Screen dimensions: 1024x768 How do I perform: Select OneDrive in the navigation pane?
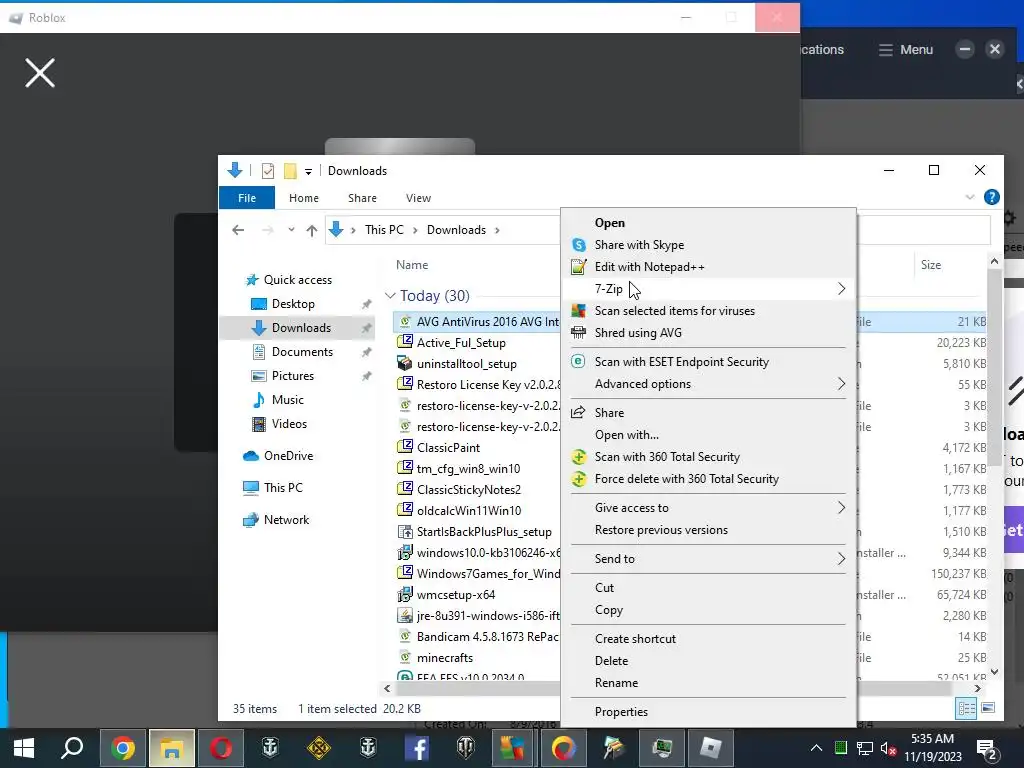pyautogui.click(x=288, y=456)
